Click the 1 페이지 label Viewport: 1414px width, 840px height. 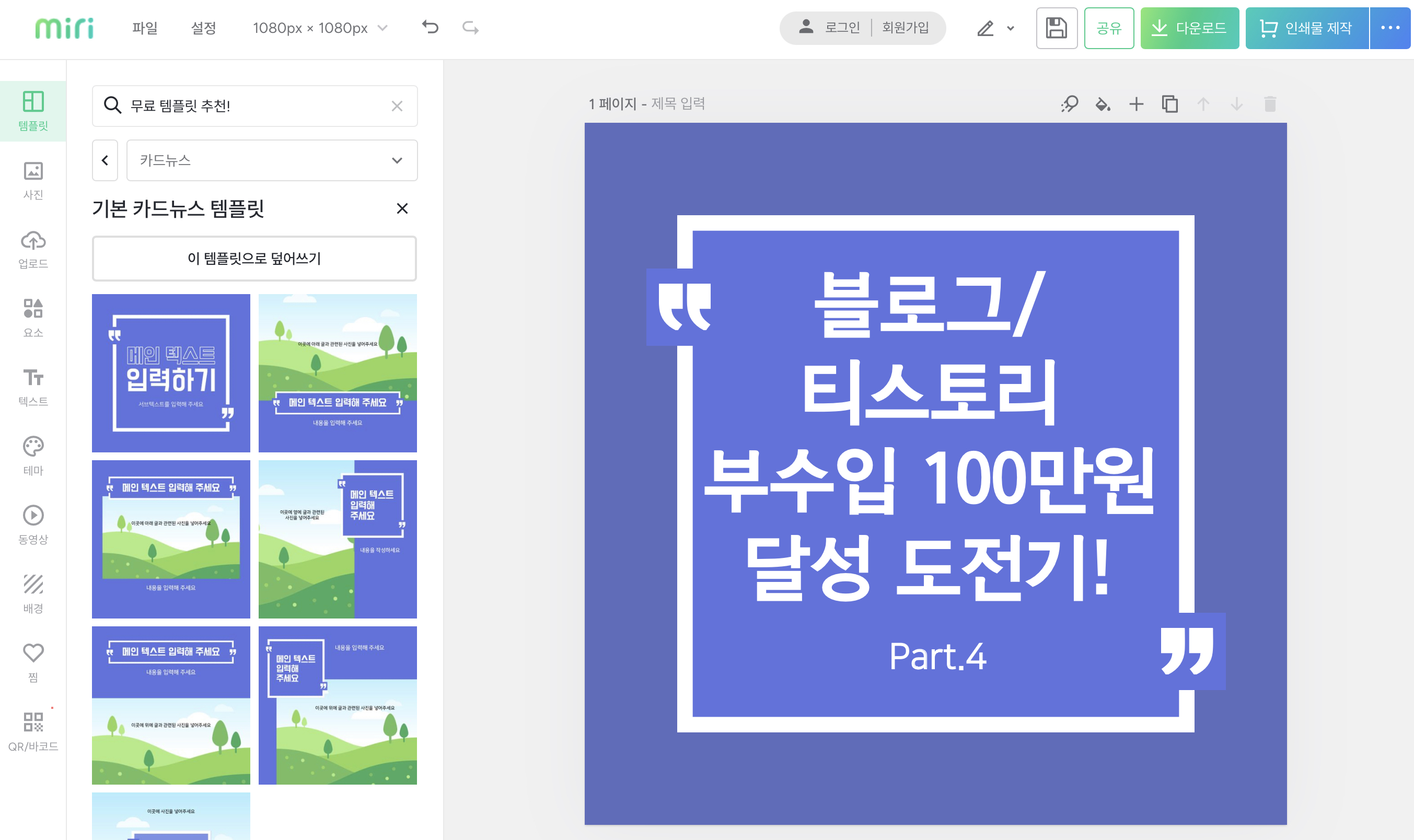[612, 103]
